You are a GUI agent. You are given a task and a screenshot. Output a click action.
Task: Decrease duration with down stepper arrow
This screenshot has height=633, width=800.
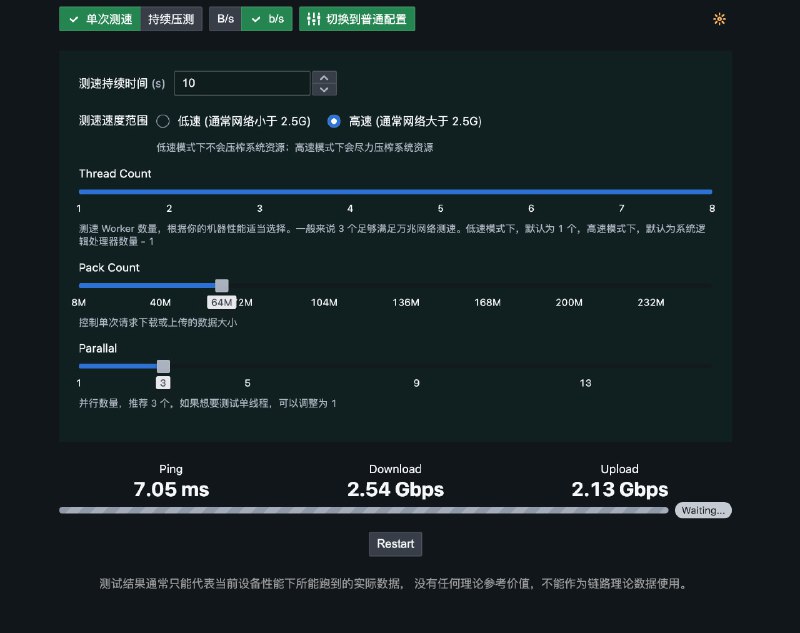click(x=324, y=89)
